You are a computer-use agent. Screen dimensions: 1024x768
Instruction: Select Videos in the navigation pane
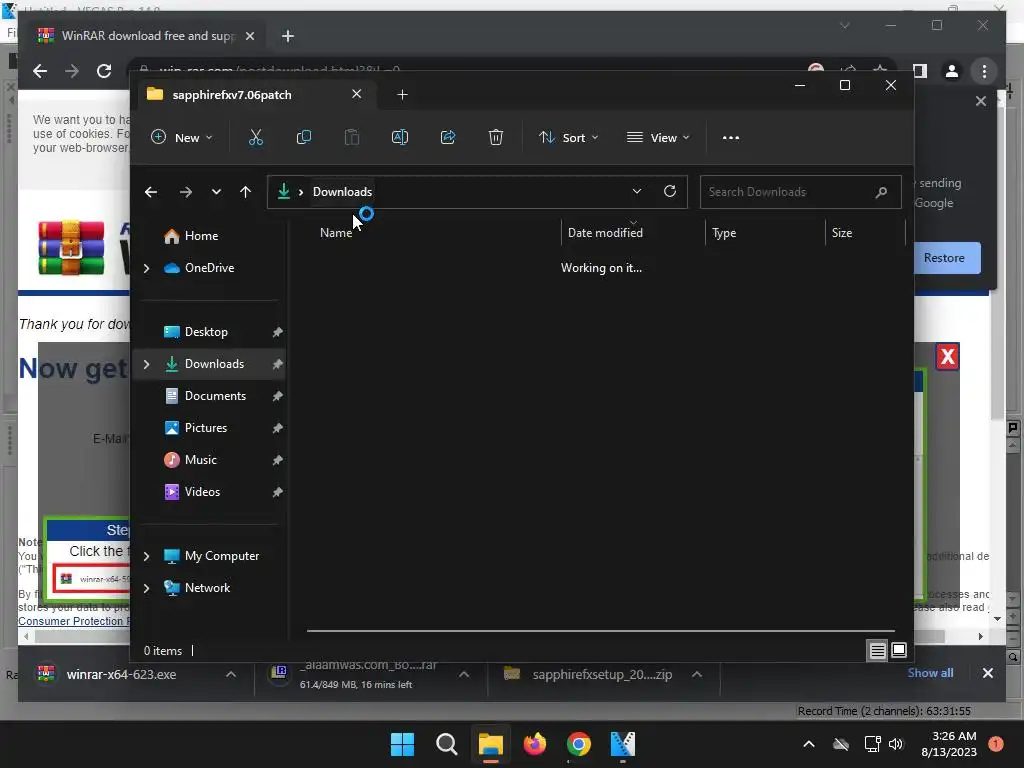pyautogui.click(x=202, y=492)
